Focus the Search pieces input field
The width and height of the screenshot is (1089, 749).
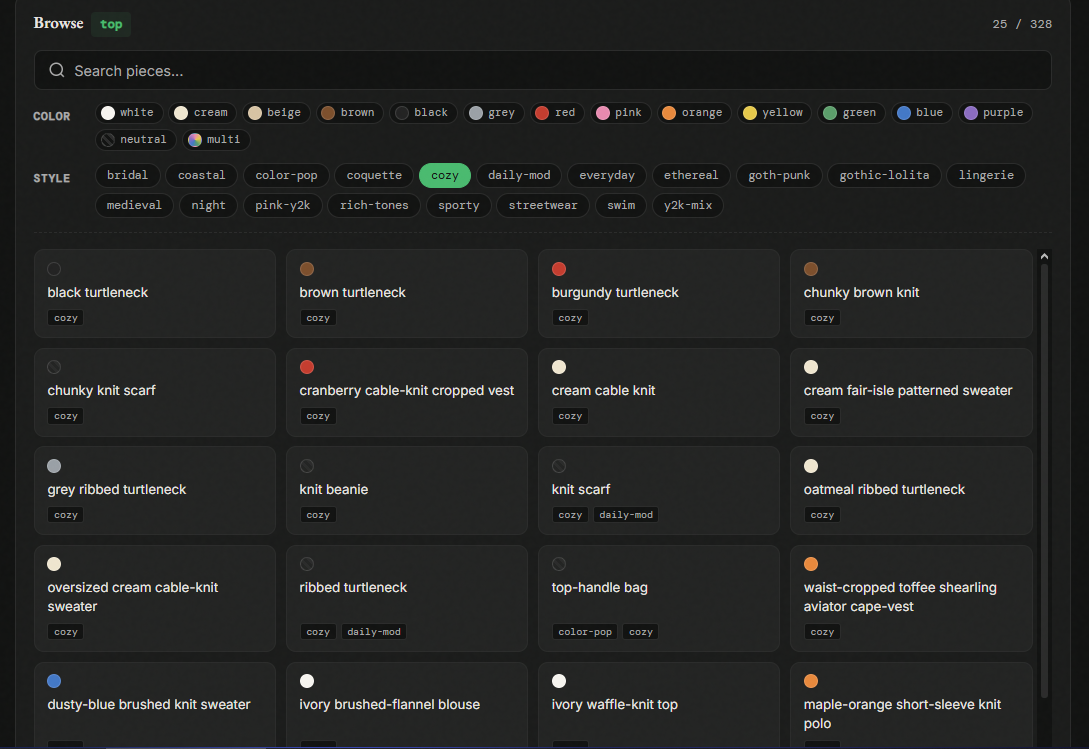coord(542,70)
